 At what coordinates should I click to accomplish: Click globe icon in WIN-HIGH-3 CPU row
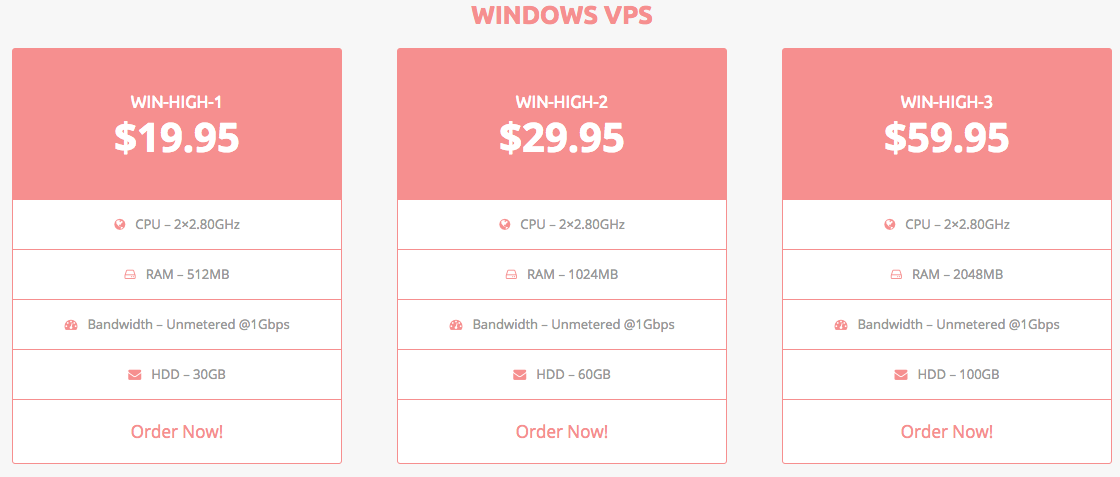click(890, 225)
